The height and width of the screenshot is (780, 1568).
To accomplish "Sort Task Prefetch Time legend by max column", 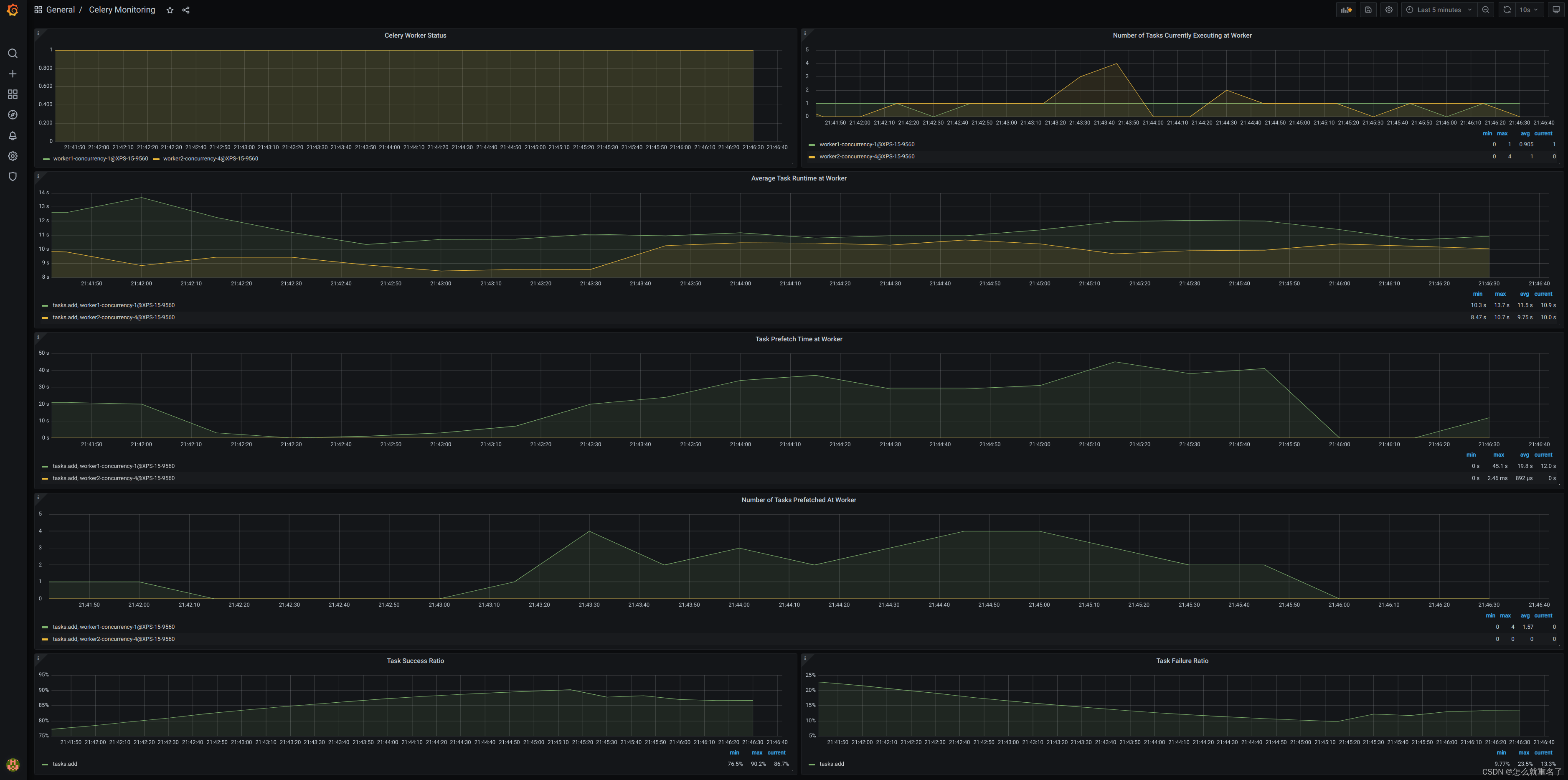I will pyautogui.click(x=1498, y=455).
